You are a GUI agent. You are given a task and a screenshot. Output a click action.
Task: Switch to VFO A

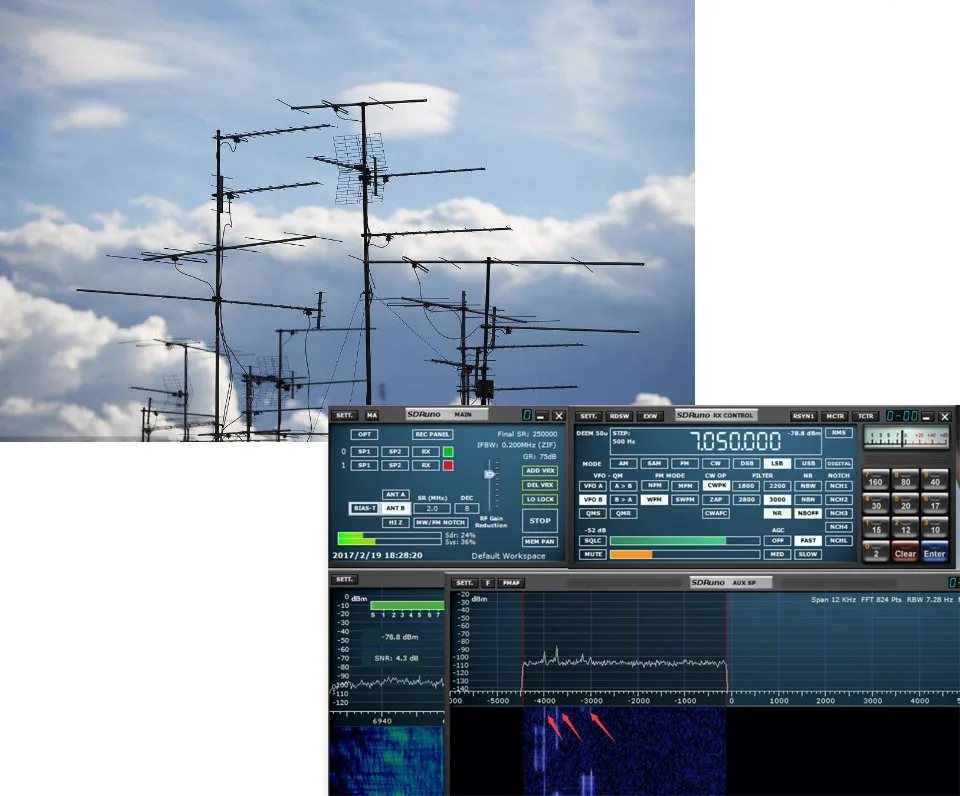click(593, 486)
